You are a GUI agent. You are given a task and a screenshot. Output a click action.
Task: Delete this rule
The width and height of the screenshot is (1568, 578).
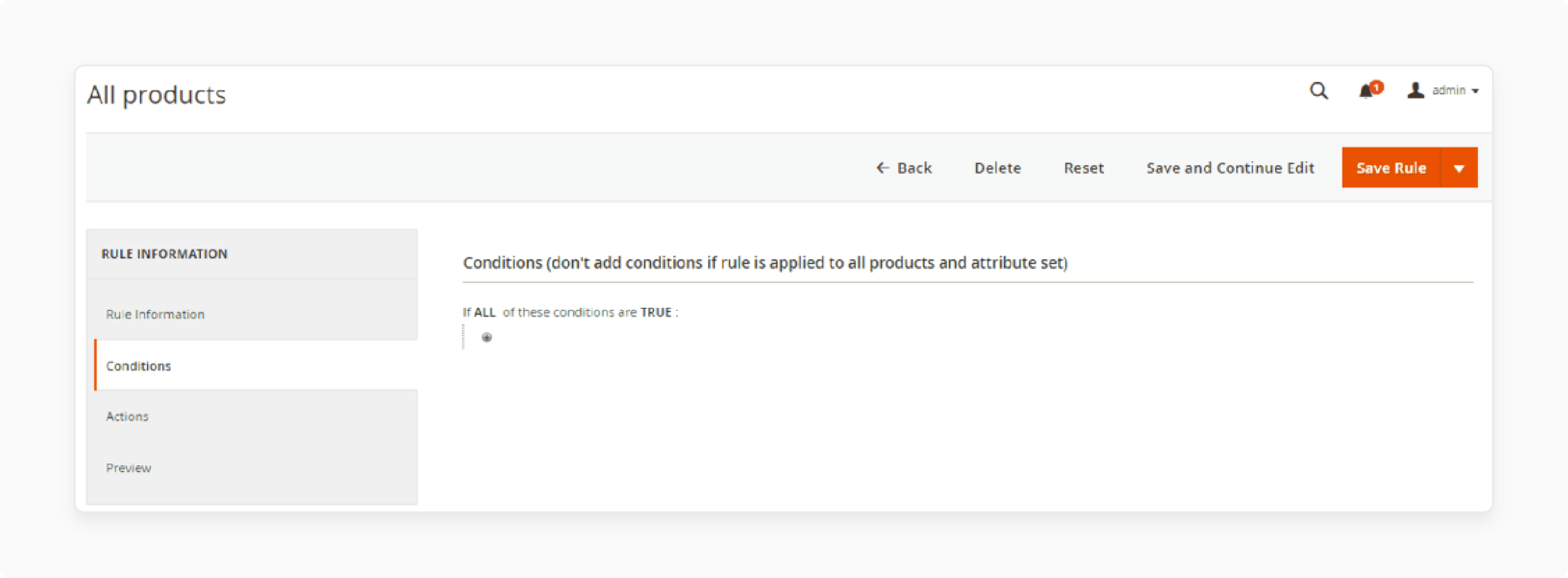997,168
